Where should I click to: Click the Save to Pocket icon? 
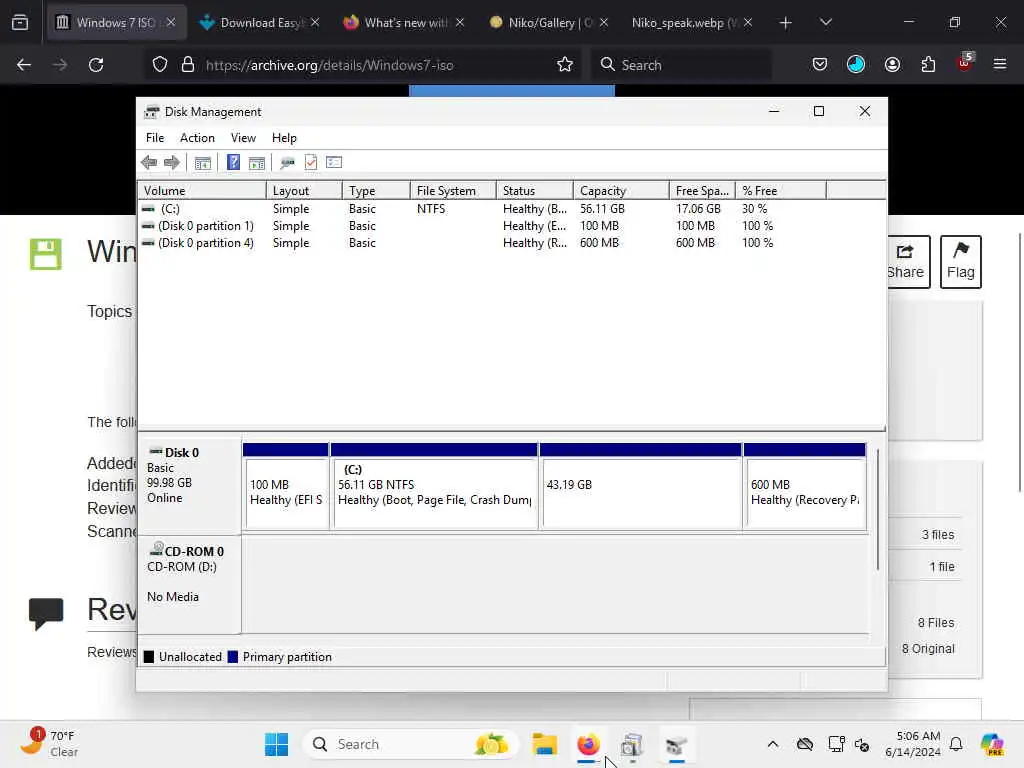pos(820,65)
